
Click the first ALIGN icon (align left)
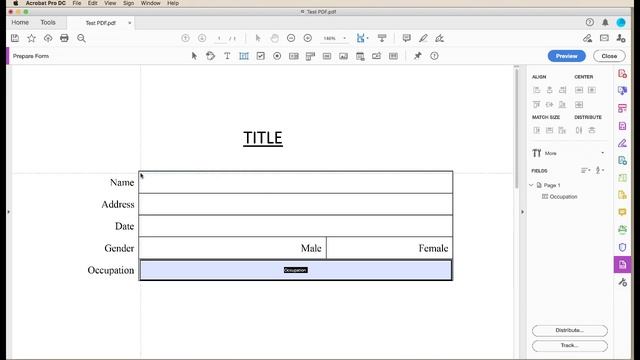click(x=537, y=90)
